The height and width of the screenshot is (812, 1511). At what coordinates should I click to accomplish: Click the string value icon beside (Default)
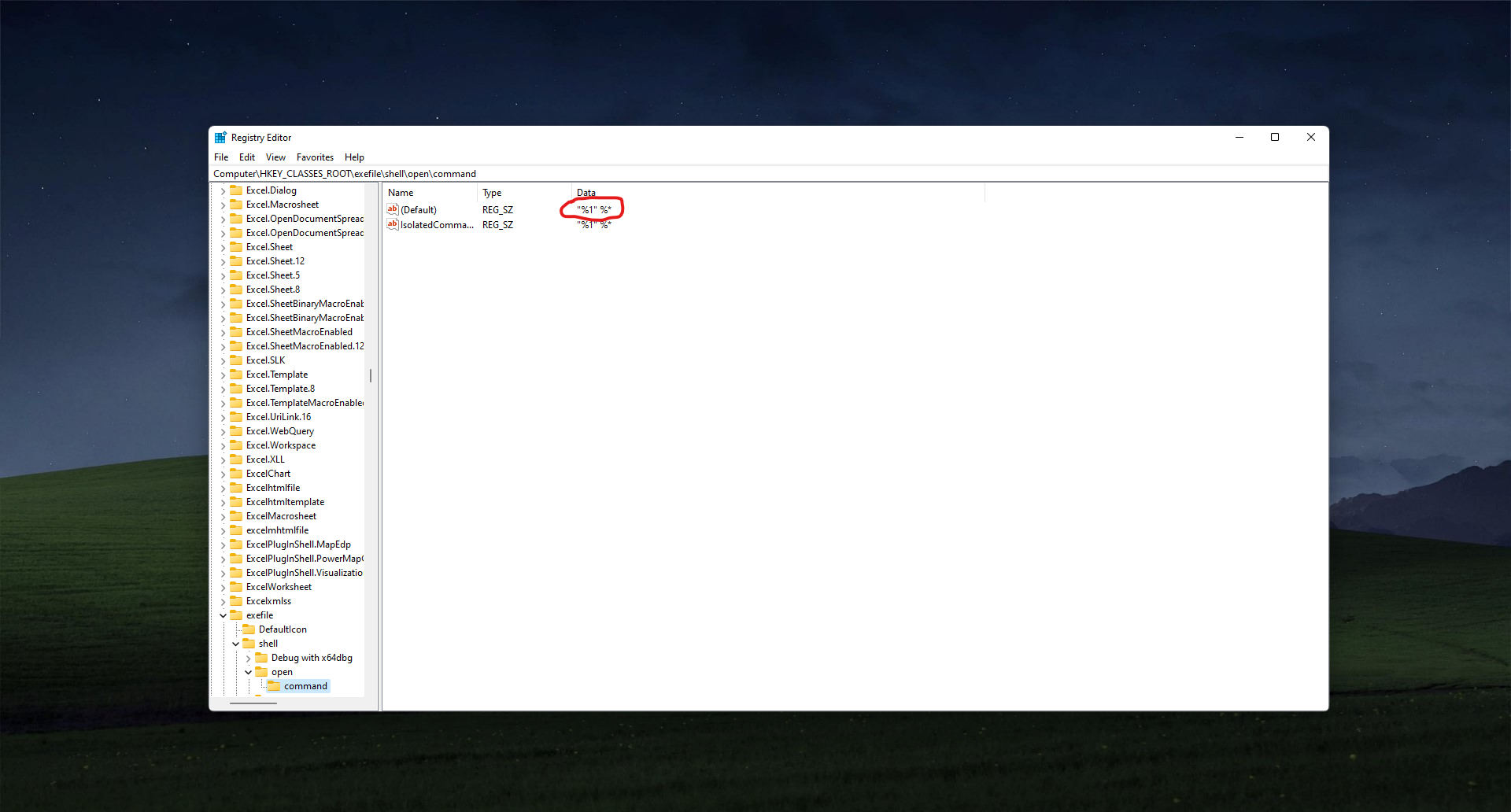(393, 209)
